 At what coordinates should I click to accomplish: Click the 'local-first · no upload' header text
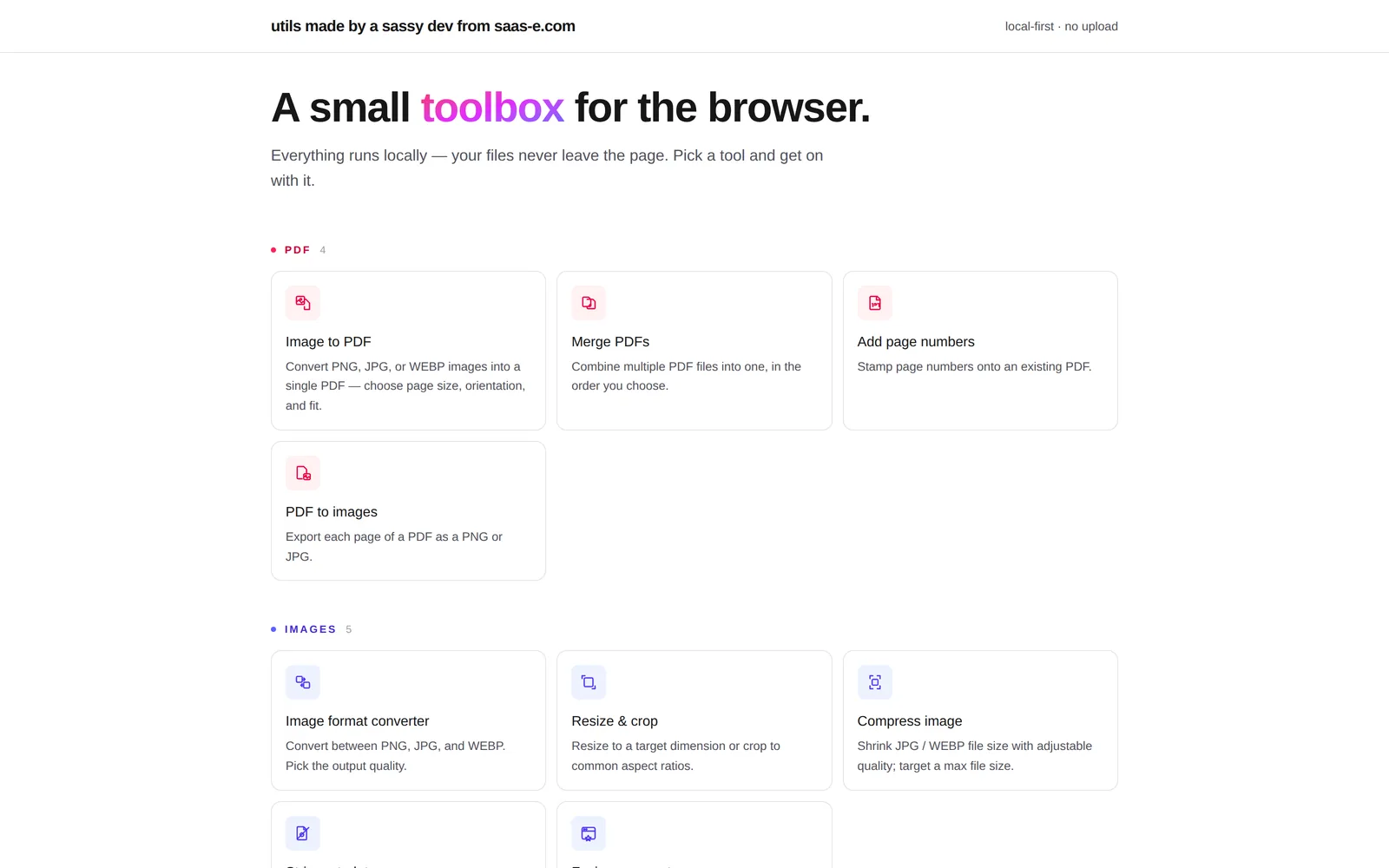coord(1062,27)
